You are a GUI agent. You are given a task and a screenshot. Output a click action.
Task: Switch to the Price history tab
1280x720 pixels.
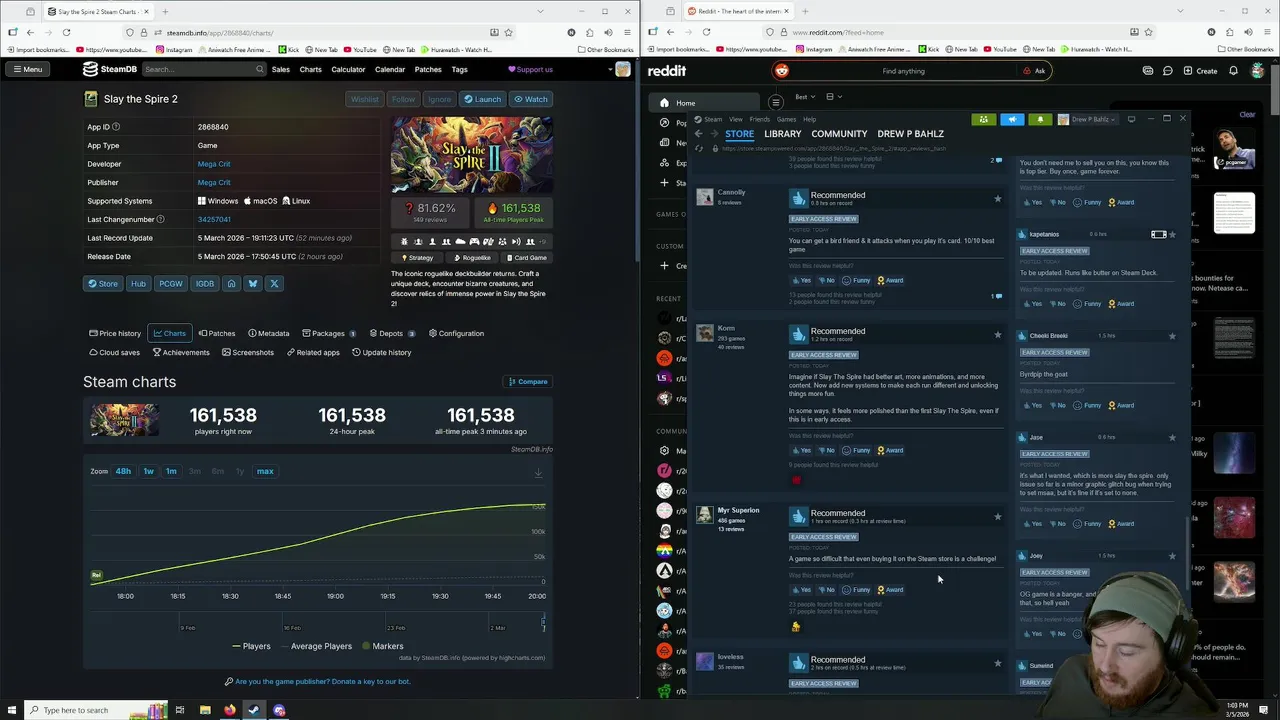point(115,333)
